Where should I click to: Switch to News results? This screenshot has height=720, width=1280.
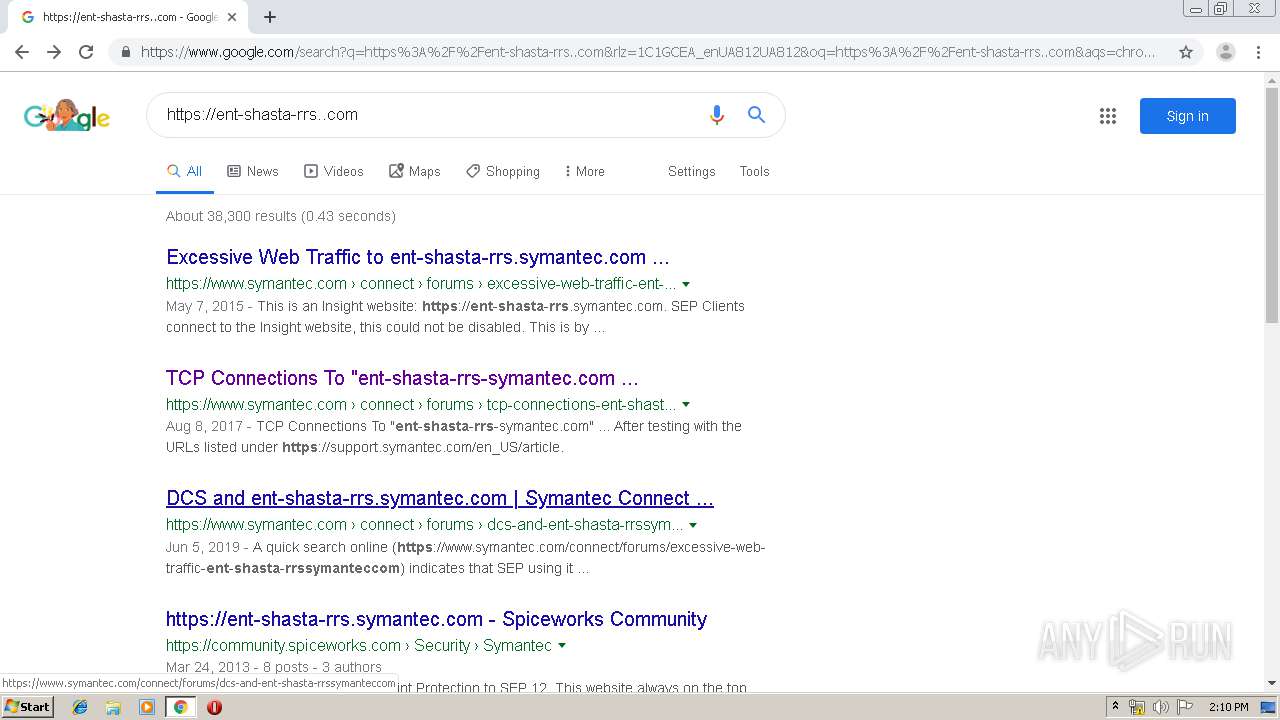pyautogui.click(x=253, y=171)
